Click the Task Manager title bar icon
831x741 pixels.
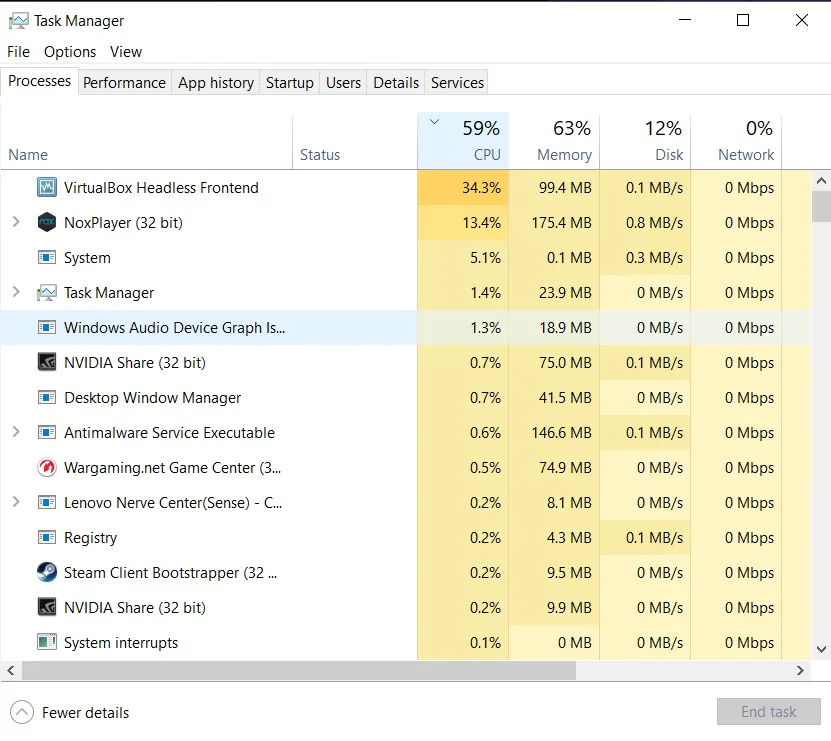pos(19,21)
